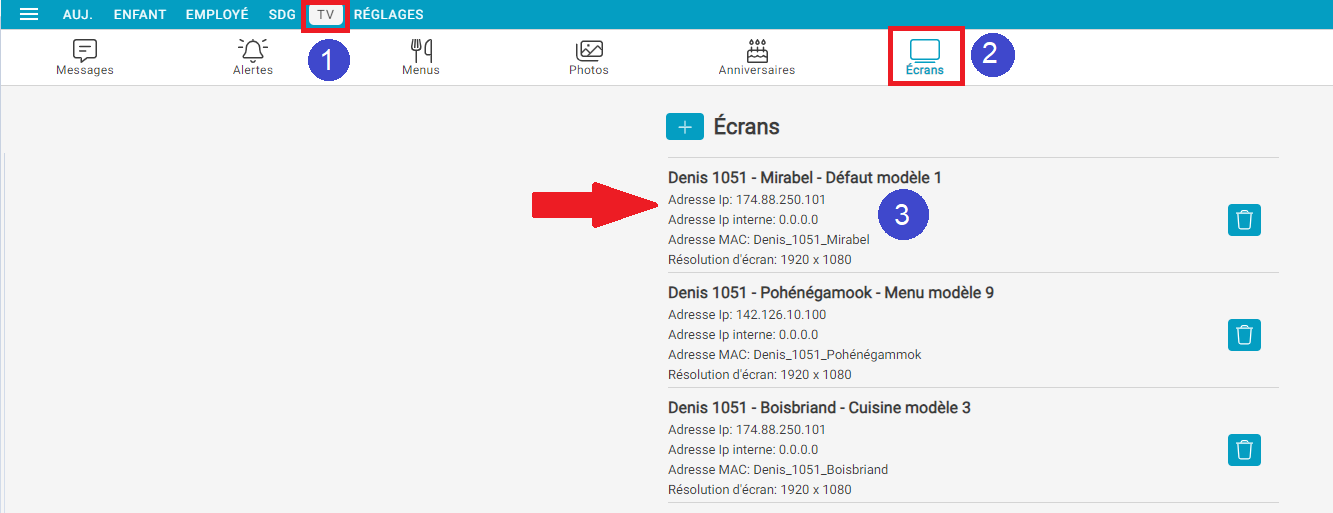Click the Messages speech bubble icon
1333x513 pixels.
(85, 50)
